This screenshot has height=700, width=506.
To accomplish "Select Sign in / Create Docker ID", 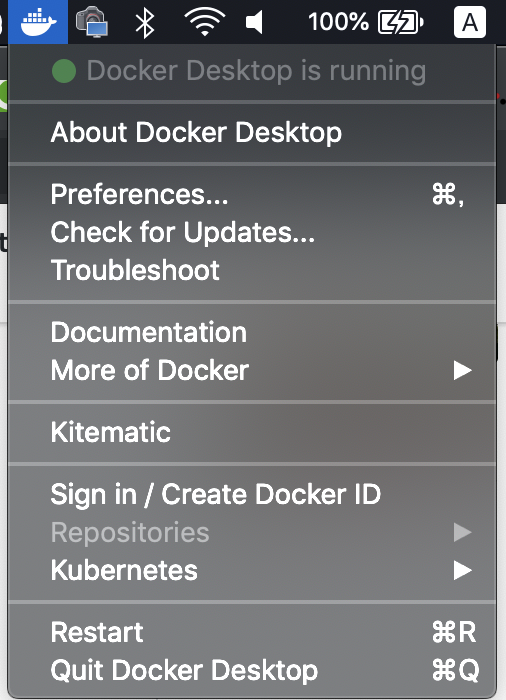I will point(252,494).
